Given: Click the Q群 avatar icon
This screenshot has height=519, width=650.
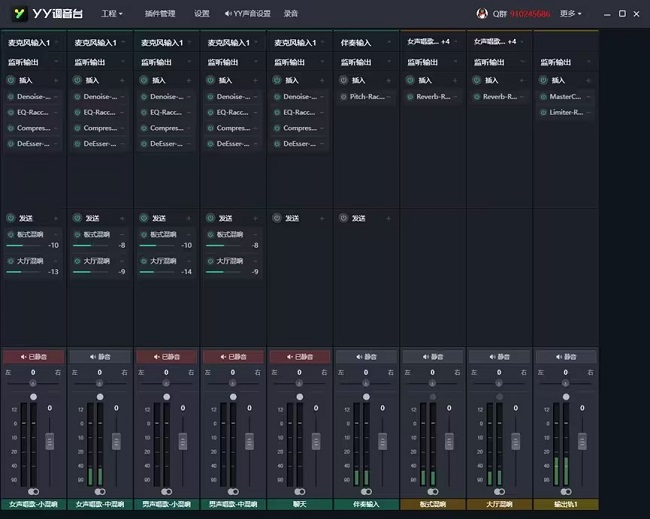Looking at the screenshot, I should [483, 14].
